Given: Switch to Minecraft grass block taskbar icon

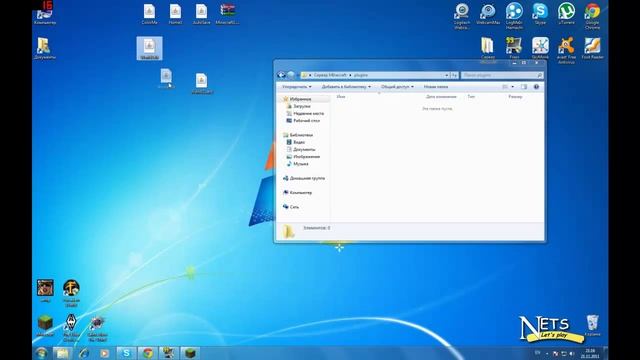Looking at the screenshot, I should [190, 353].
